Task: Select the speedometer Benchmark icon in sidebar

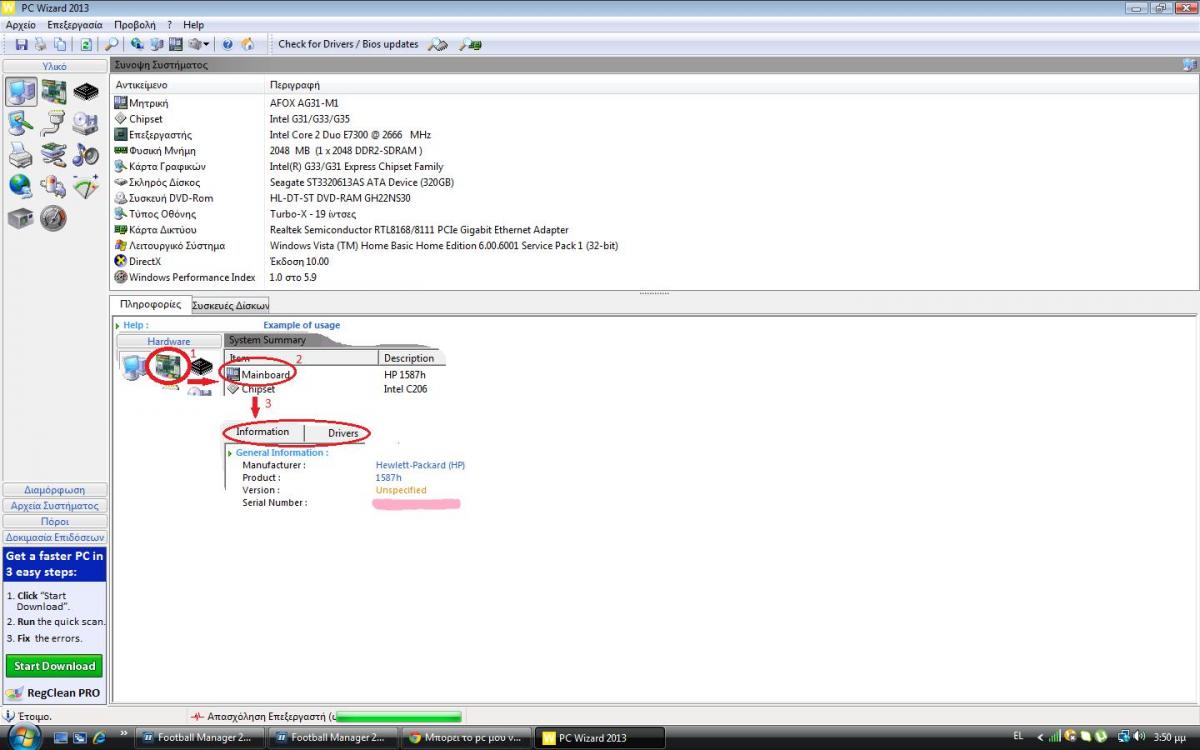Action: (x=54, y=217)
